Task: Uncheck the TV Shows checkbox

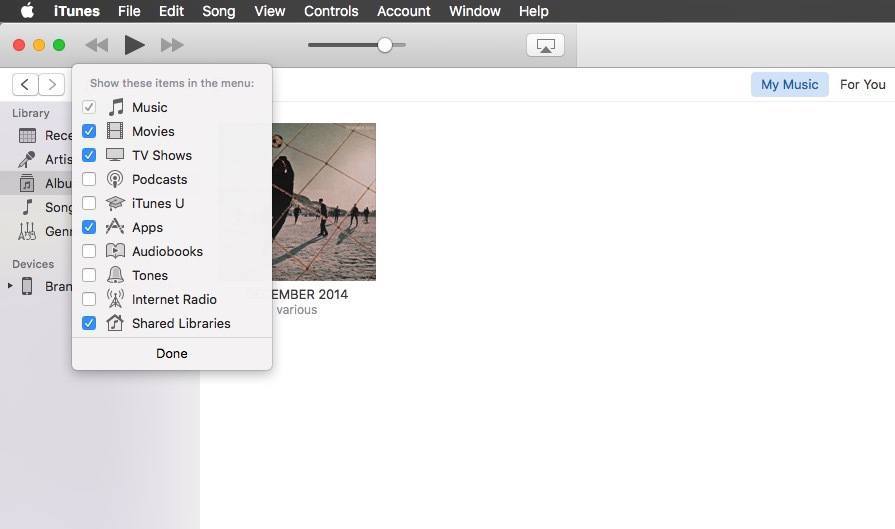Action: click(89, 155)
